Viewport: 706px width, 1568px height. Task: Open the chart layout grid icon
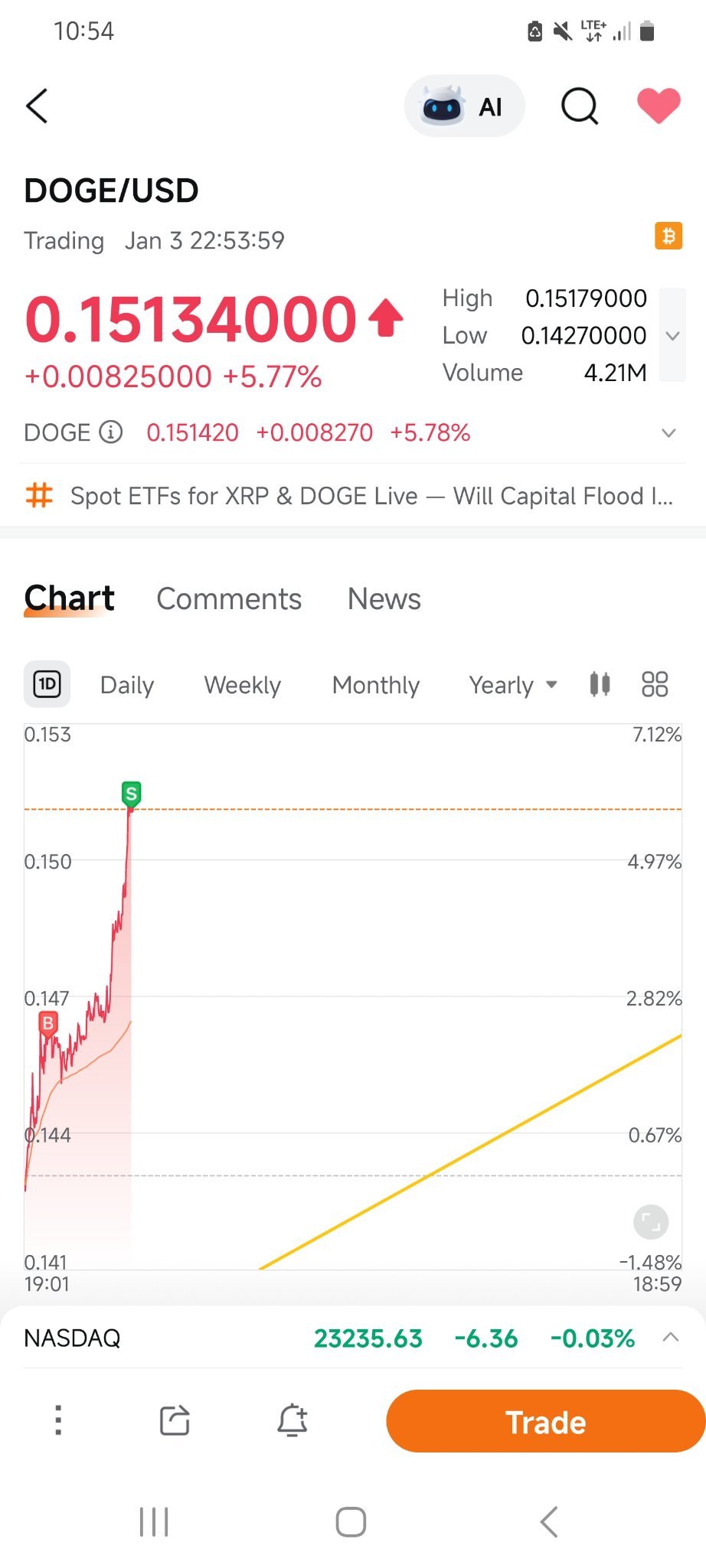655,683
